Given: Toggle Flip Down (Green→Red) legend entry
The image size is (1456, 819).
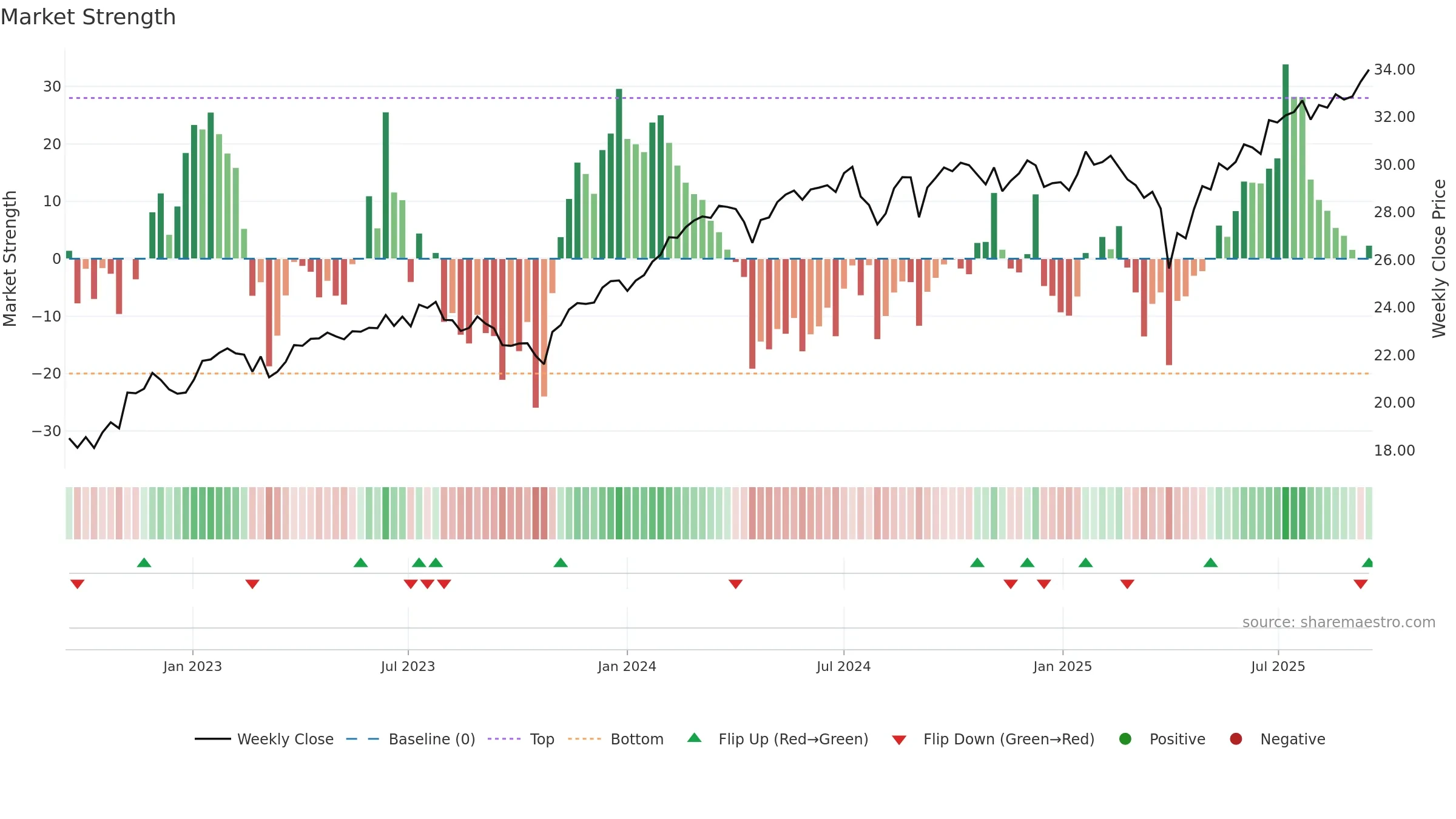Looking at the screenshot, I should pos(994,739).
